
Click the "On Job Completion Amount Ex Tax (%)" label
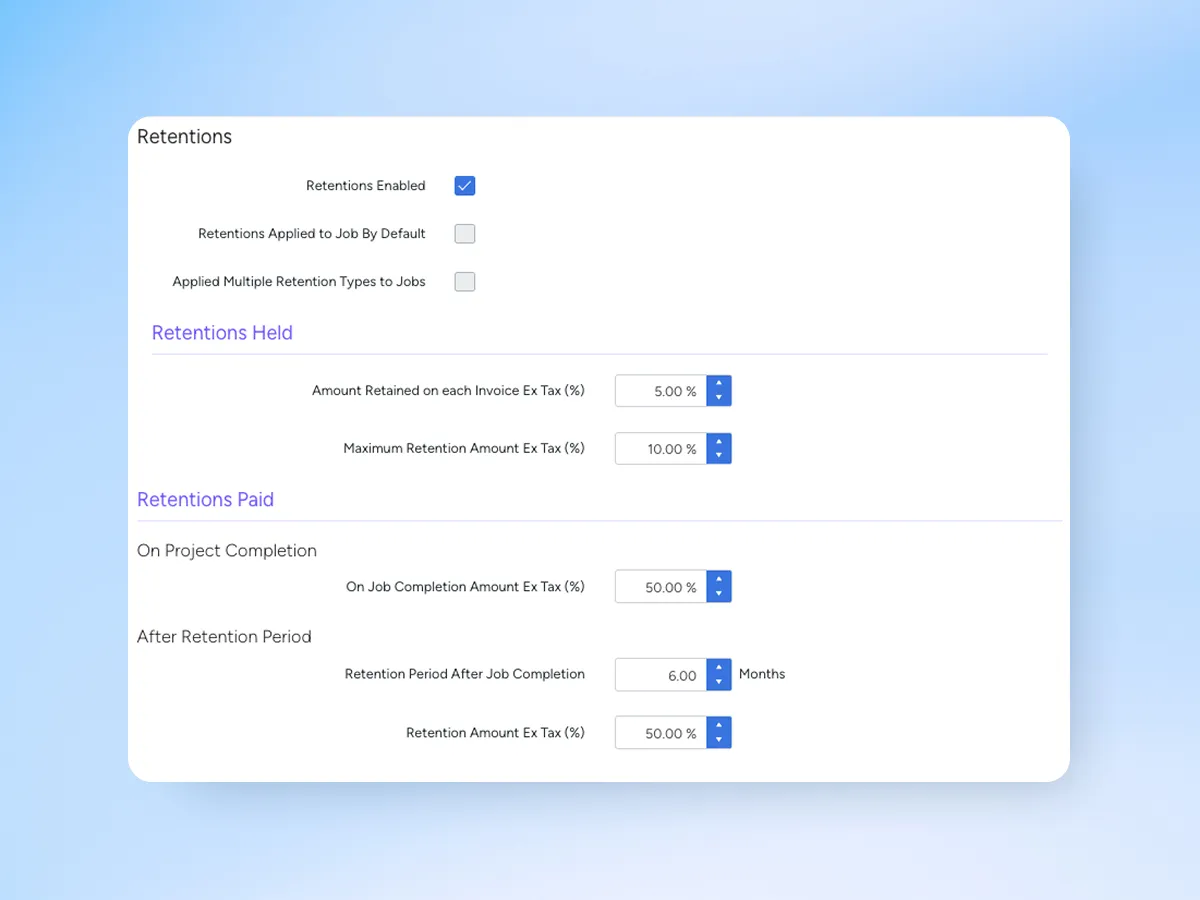465,587
